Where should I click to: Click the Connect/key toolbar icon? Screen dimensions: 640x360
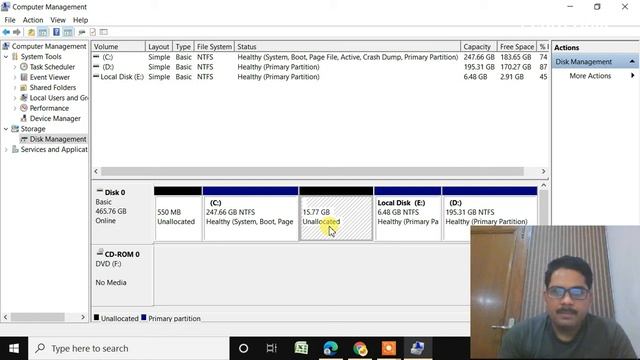(x=82, y=32)
